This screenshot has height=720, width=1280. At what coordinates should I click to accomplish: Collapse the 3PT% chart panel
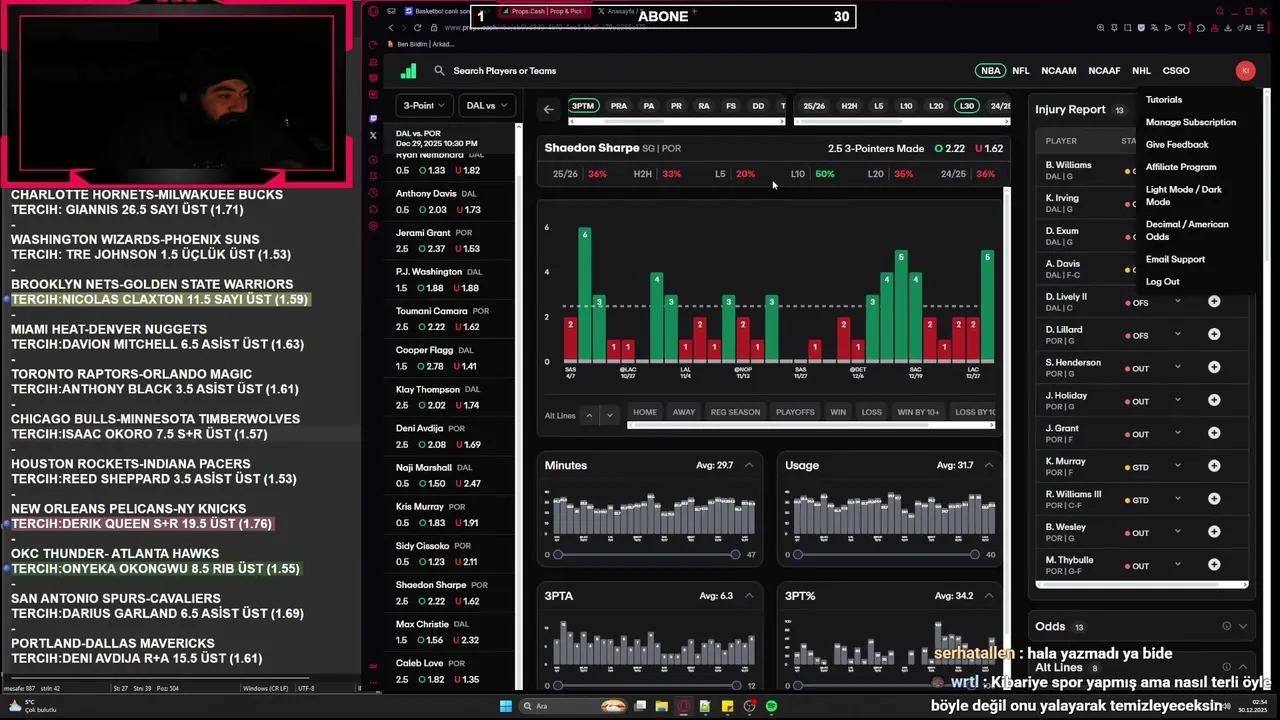point(989,596)
